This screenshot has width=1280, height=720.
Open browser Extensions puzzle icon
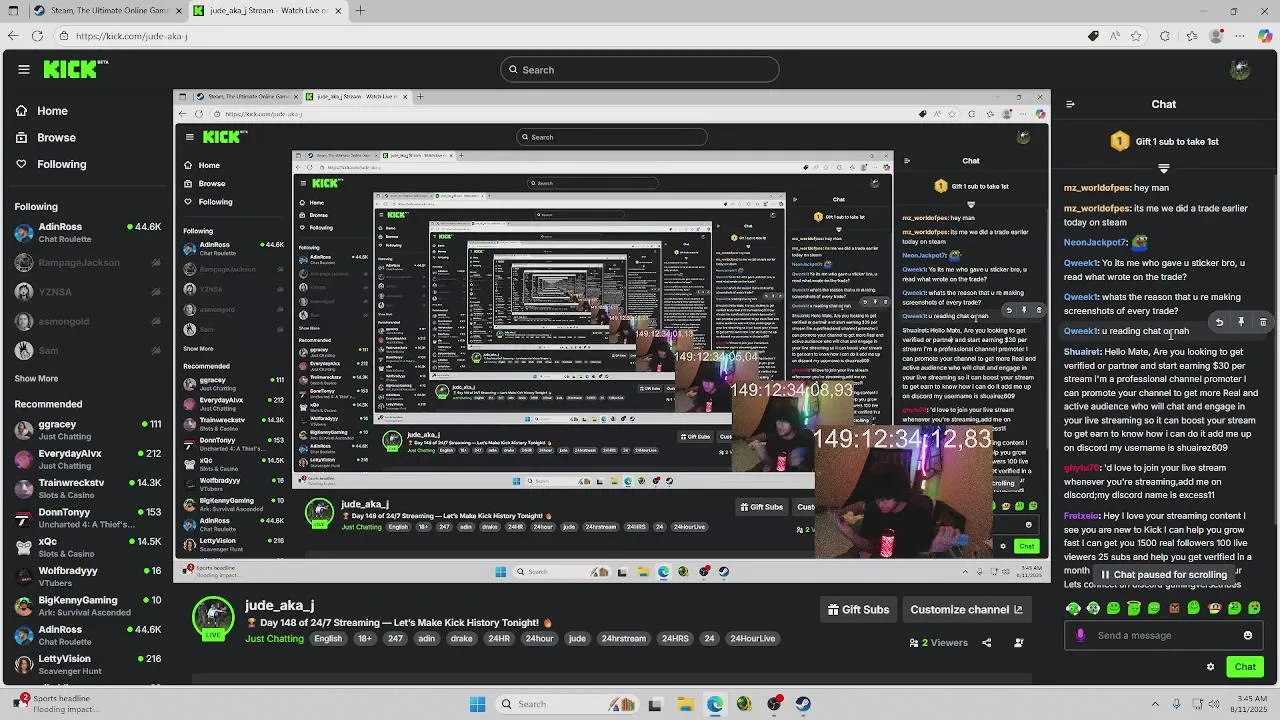(x=1165, y=36)
